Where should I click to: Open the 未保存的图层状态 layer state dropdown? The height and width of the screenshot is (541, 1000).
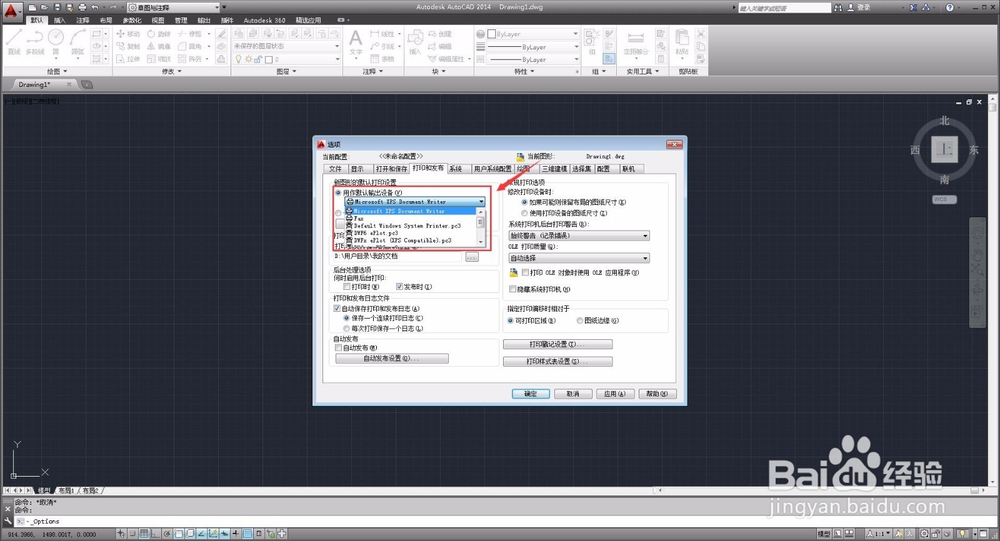click(286, 46)
